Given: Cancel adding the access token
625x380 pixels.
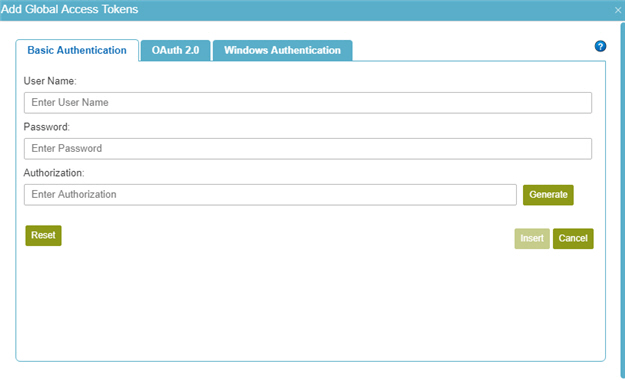Looking at the screenshot, I should (573, 238).
